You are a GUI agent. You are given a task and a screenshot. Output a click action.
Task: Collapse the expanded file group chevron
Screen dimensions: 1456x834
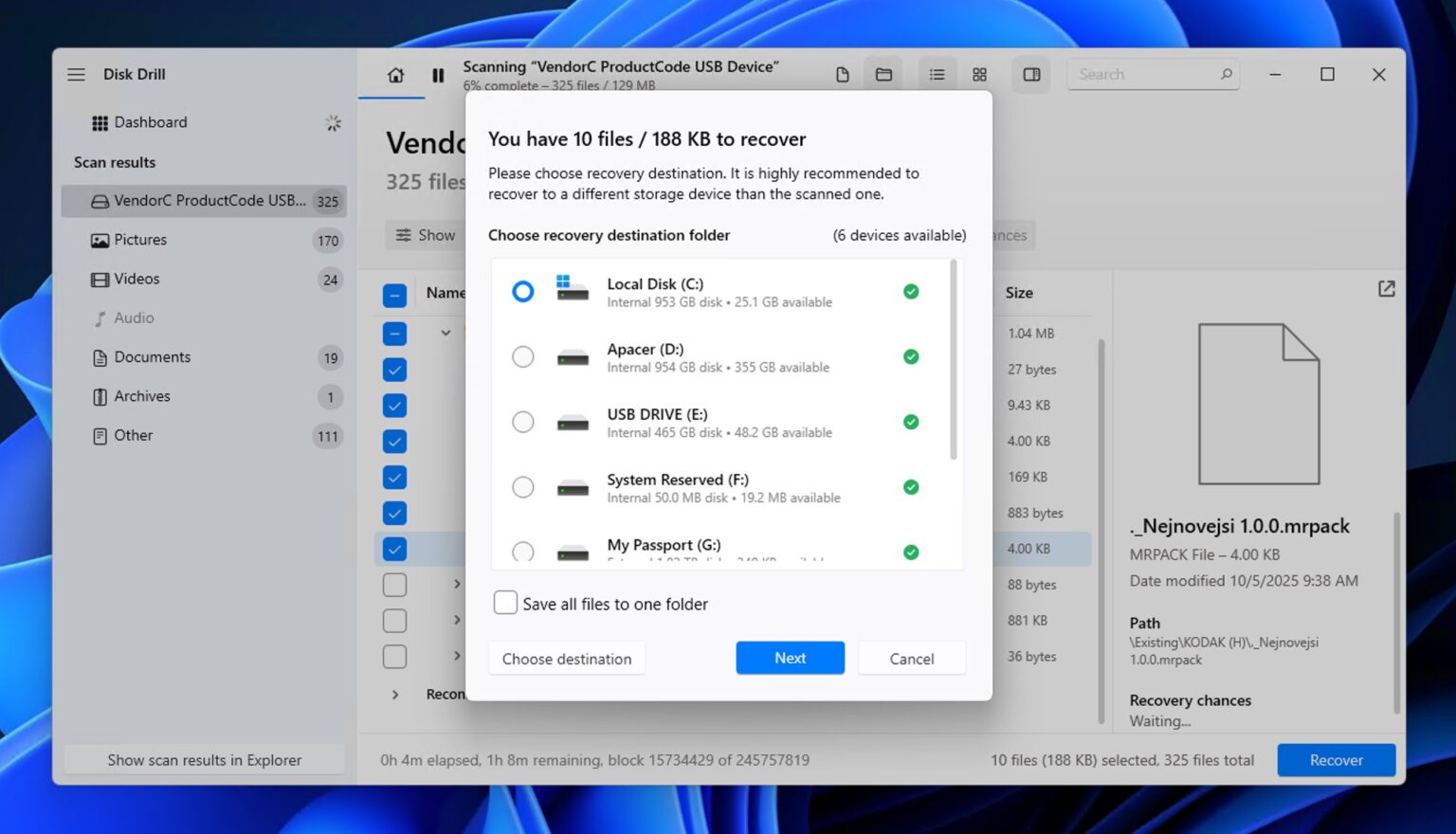(x=446, y=333)
